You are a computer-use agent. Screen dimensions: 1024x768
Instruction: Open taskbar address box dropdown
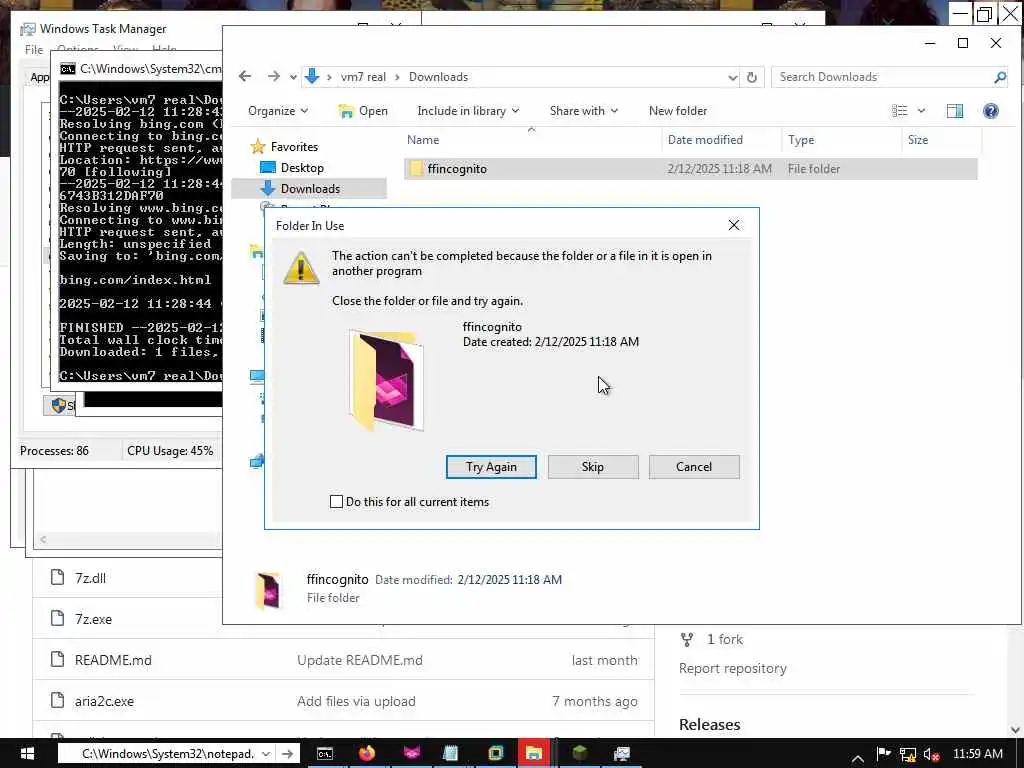pyautogui.click(x=266, y=754)
